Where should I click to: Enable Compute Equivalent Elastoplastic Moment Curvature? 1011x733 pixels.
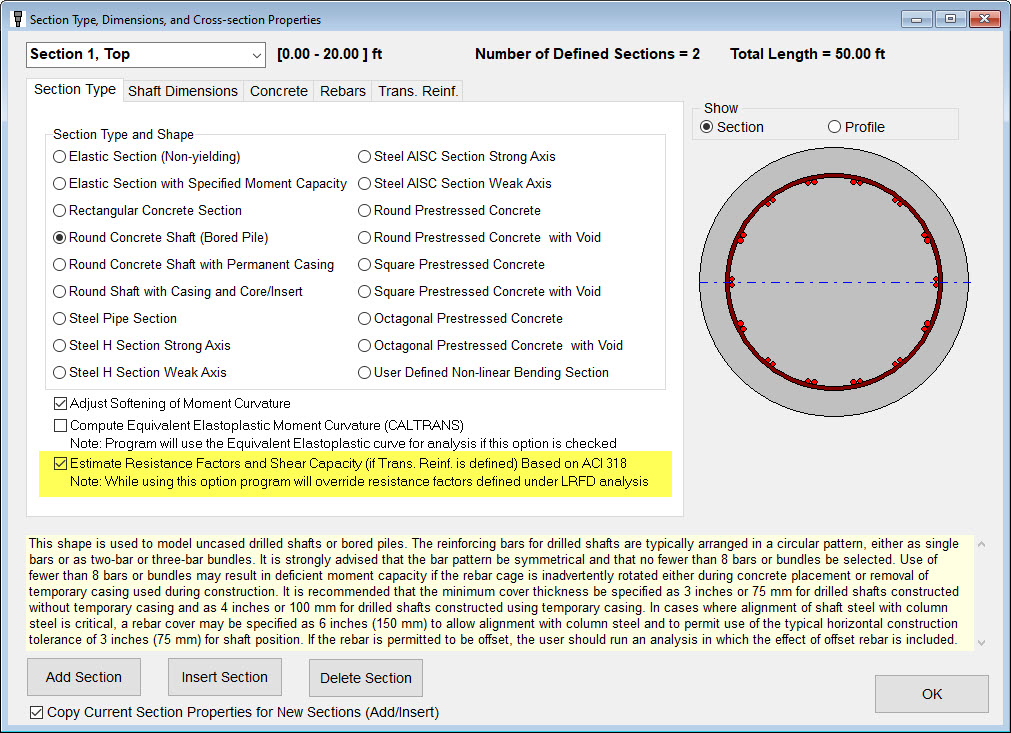[x=61, y=426]
